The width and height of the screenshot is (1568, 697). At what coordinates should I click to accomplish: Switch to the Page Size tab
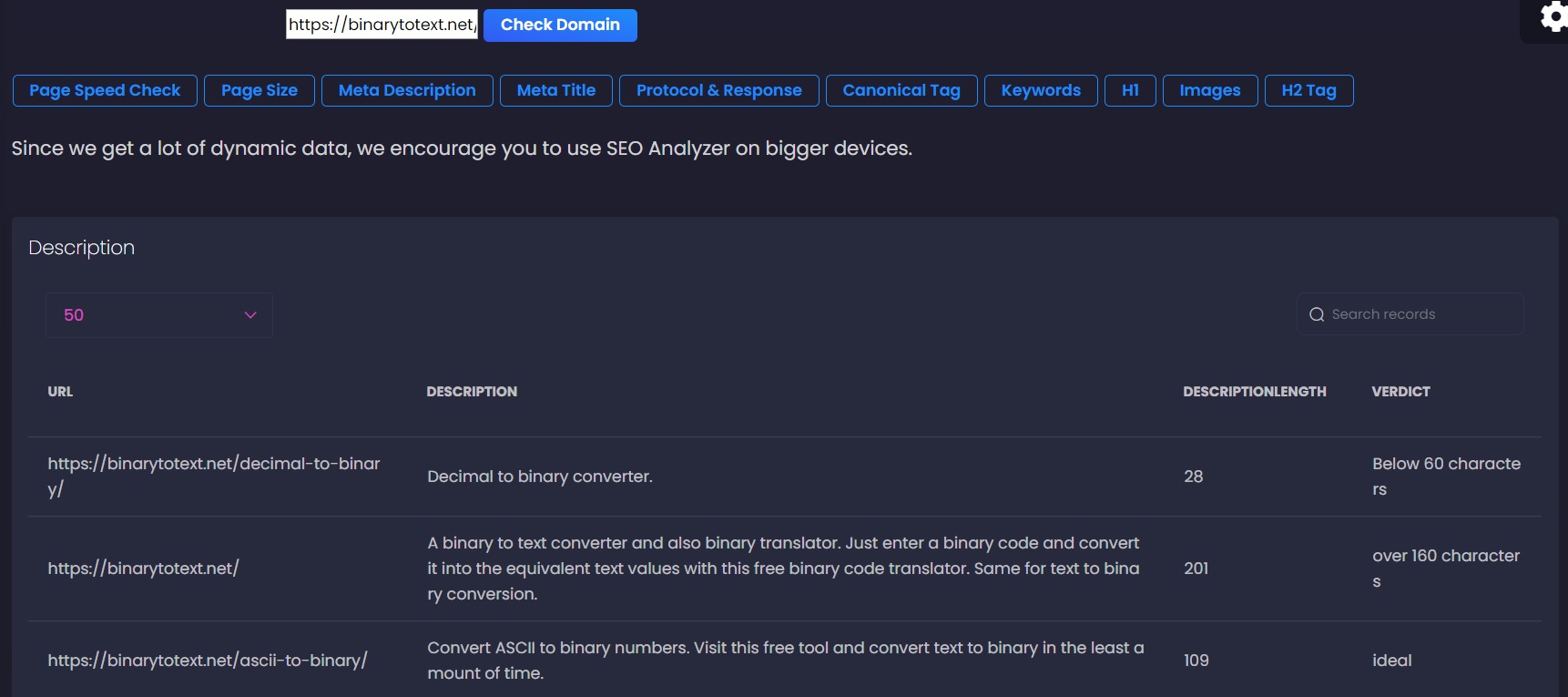[x=260, y=90]
